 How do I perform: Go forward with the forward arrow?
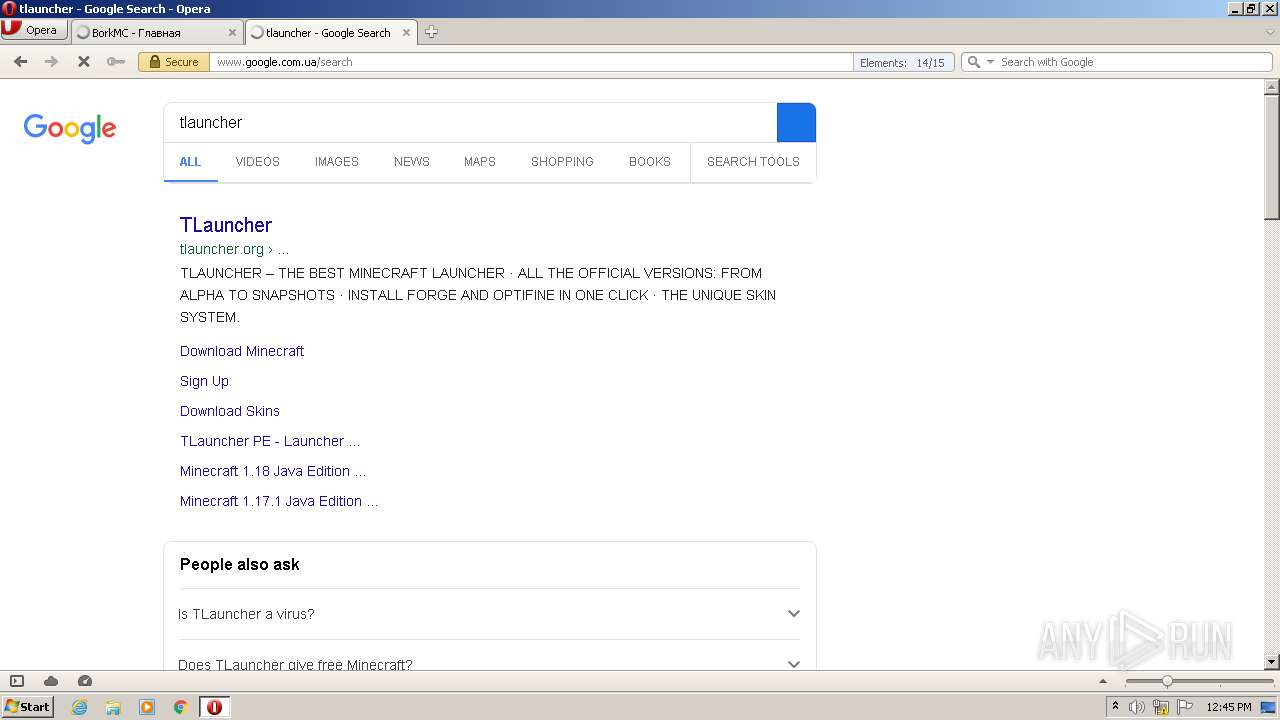pos(52,62)
